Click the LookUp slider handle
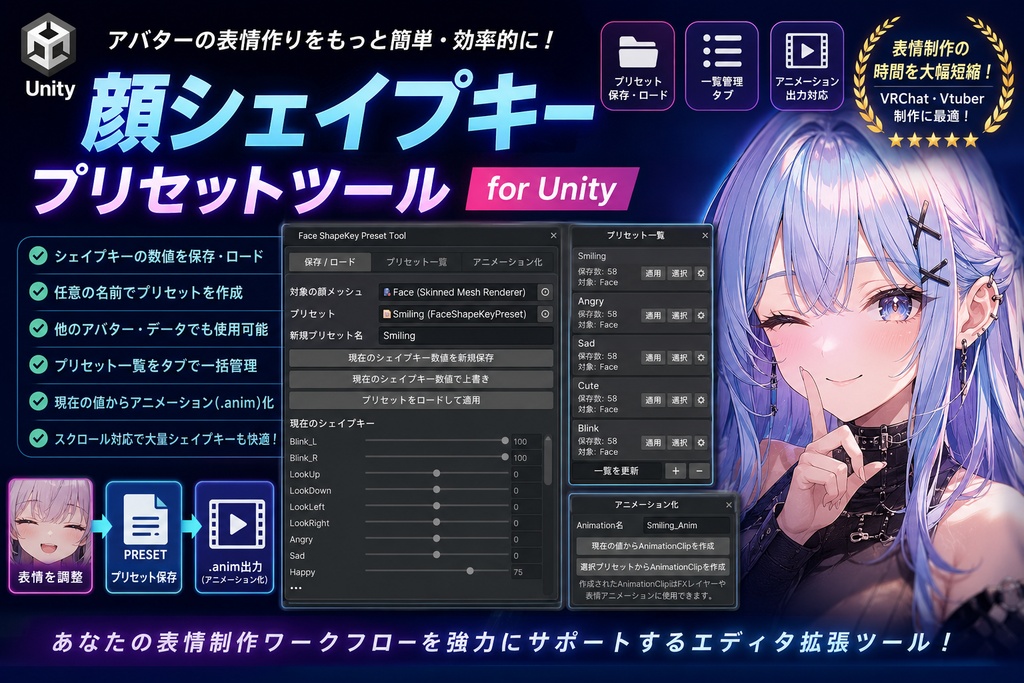1024x683 pixels. click(x=436, y=473)
